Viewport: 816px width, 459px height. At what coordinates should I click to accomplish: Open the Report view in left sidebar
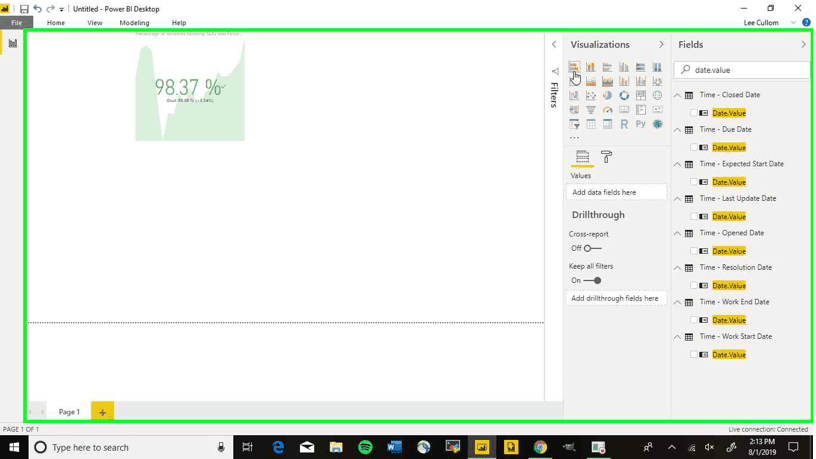pyautogui.click(x=12, y=43)
